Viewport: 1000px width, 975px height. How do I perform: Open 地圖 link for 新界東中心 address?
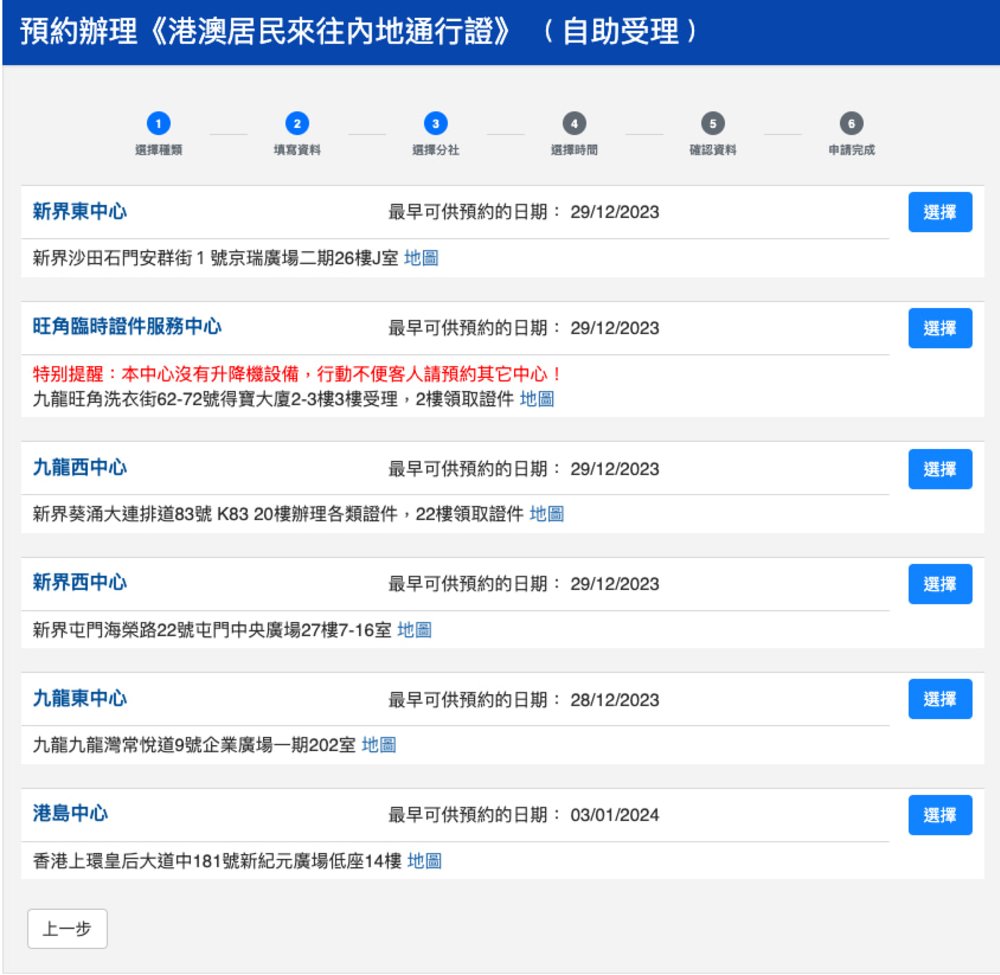pos(421,258)
